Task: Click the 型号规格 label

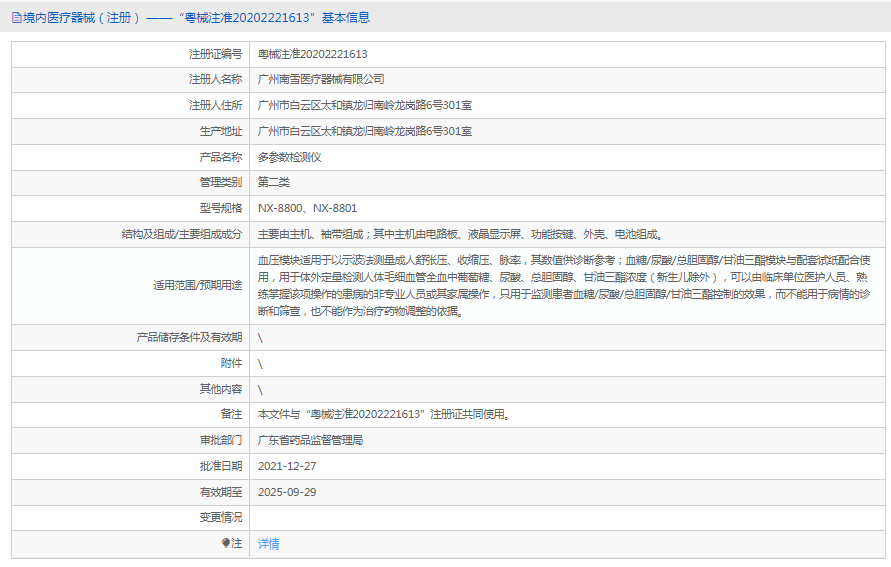Action: [221, 209]
